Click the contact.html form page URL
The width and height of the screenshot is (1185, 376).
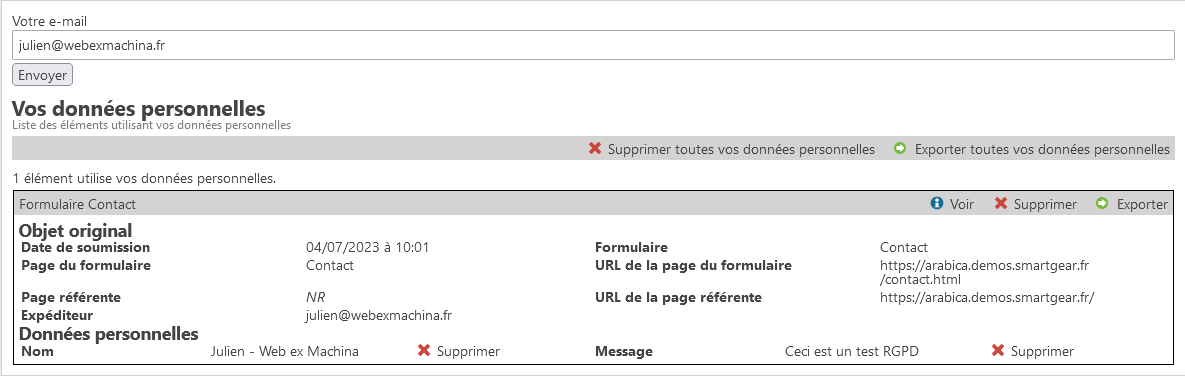tap(985, 273)
